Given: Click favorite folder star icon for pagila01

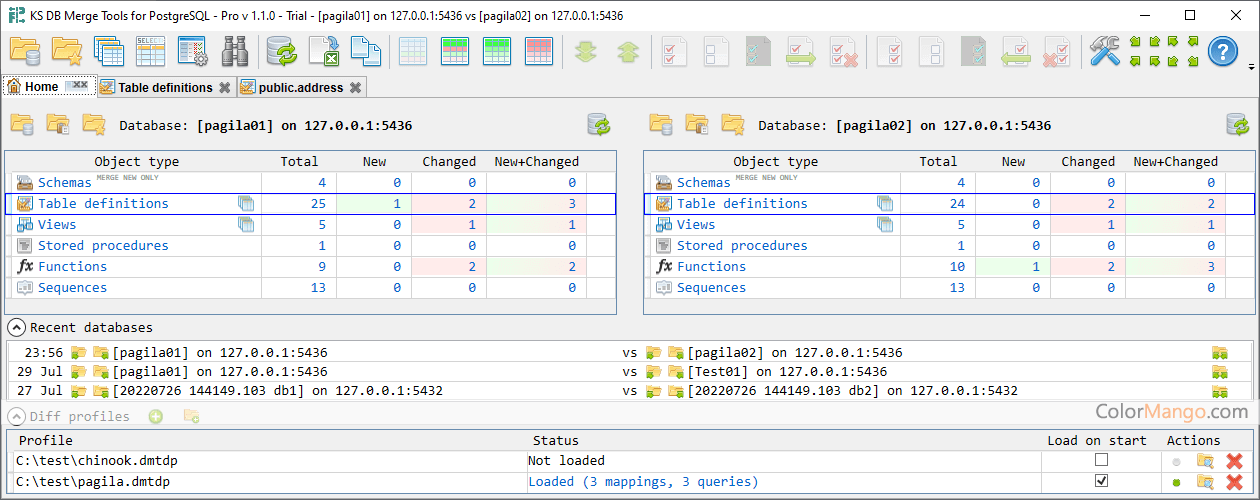Looking at the screenshot, I should tap(94, 124).
